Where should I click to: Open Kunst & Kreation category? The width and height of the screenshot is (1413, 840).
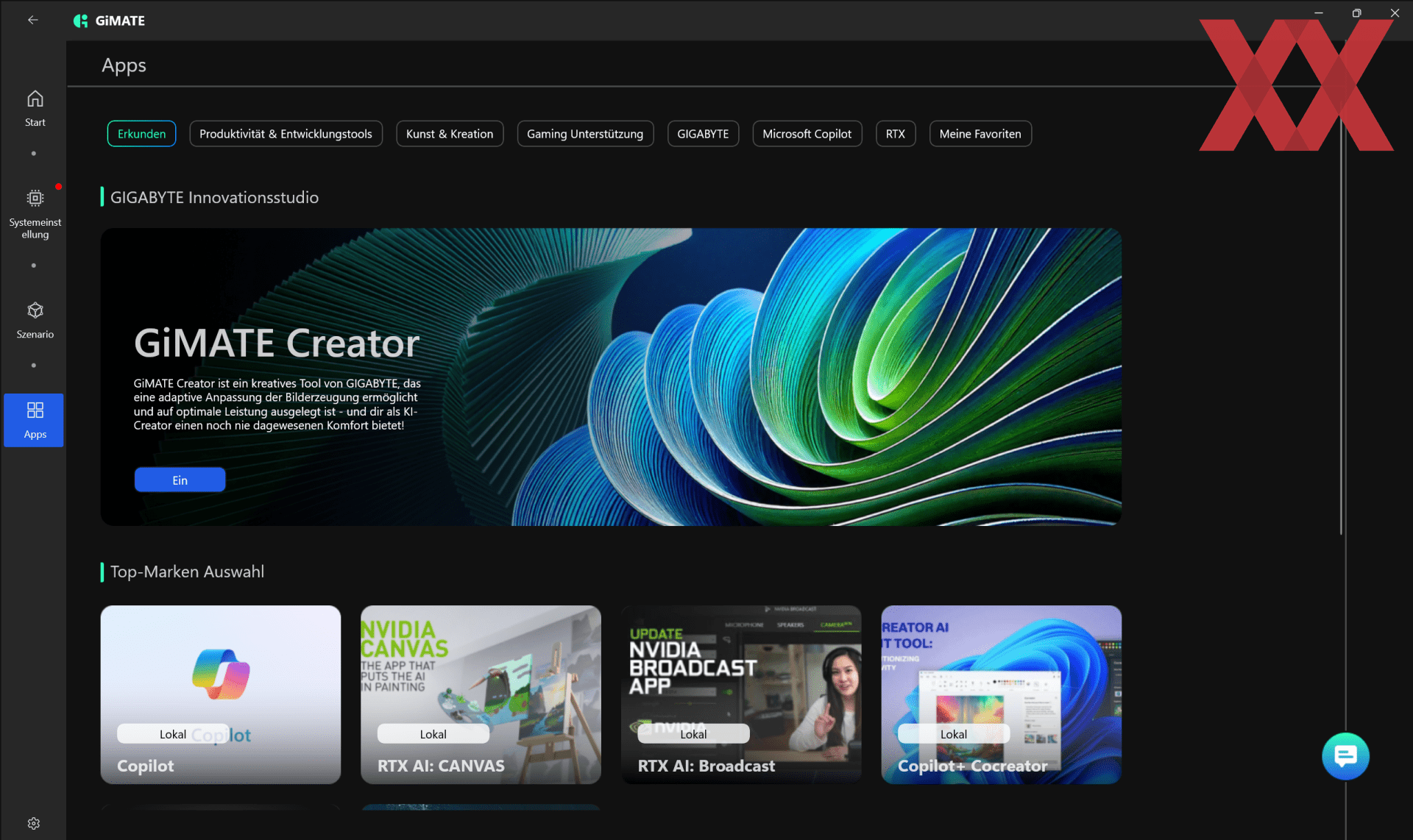tap(450, 134)
